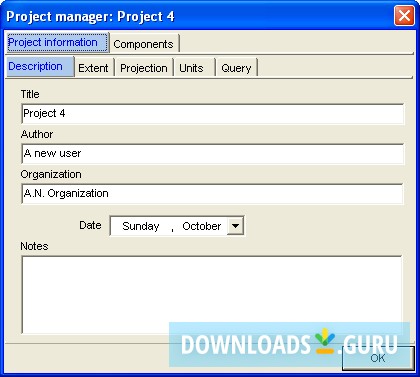This screenshot has height=377, width=420.
Task: Open the Query sub-tab
Action: [236, 68]
